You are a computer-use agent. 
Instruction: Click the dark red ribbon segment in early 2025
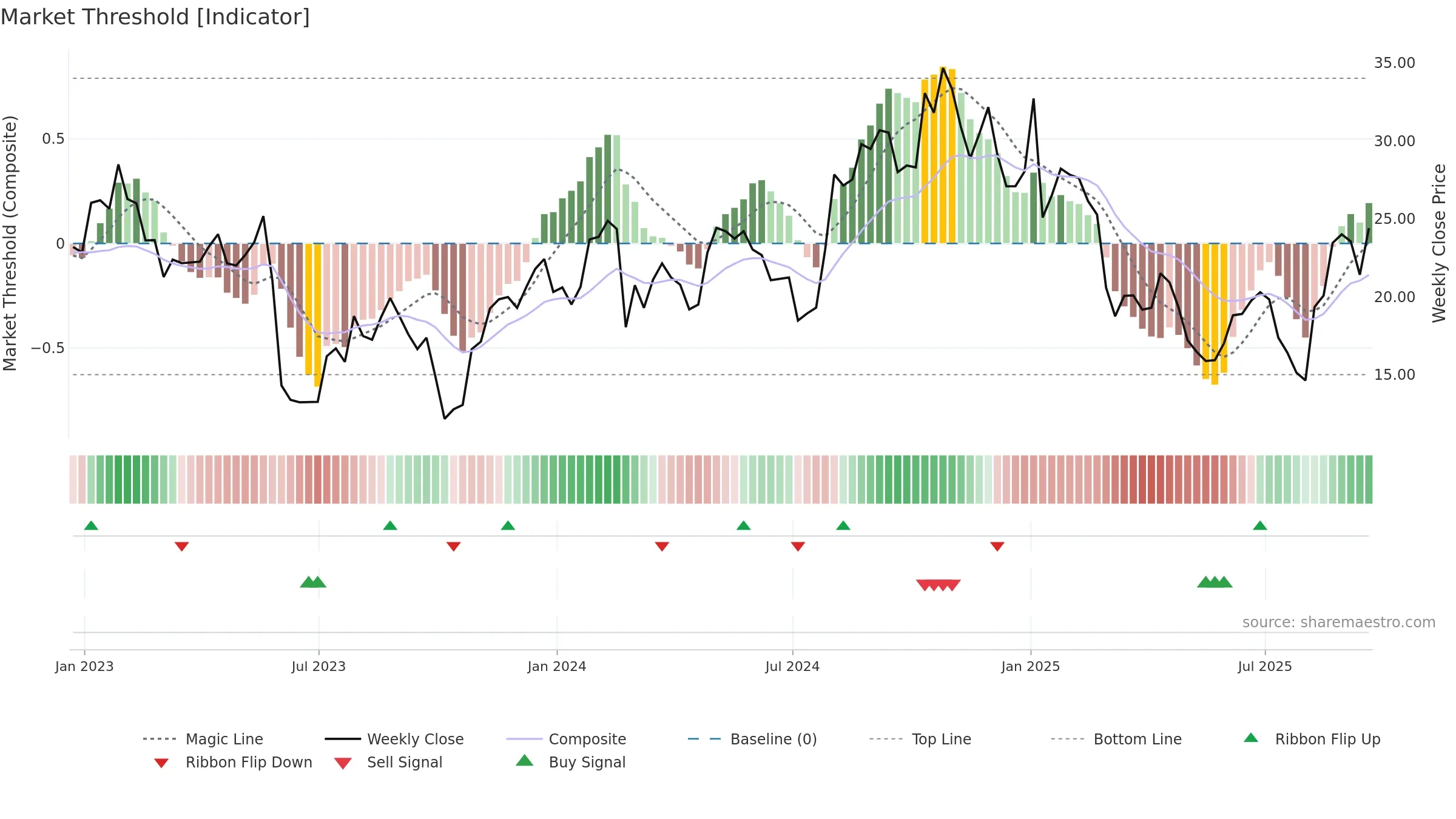1151,479
